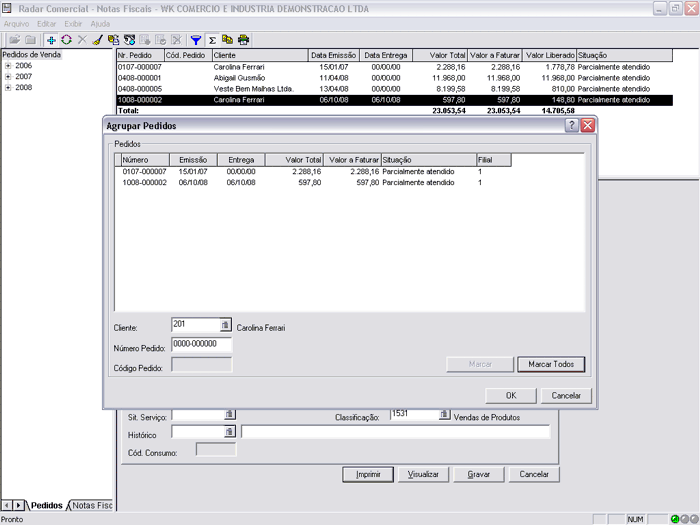
Task: Open lookup icon next to Classificação field
Action: pyautogui.click(x=444, y=415)
